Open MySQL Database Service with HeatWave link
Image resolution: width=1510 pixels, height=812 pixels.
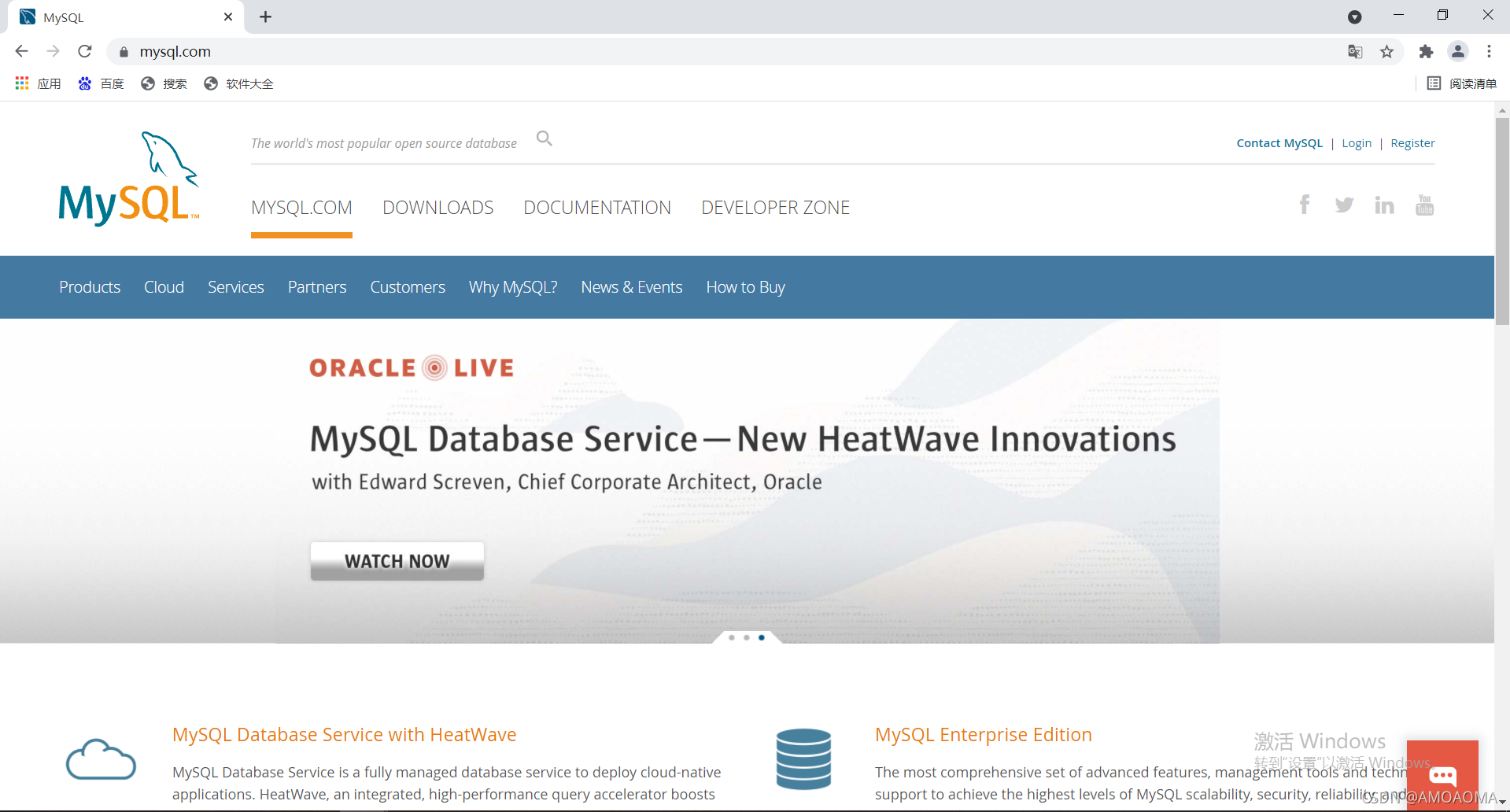point(345,735)
